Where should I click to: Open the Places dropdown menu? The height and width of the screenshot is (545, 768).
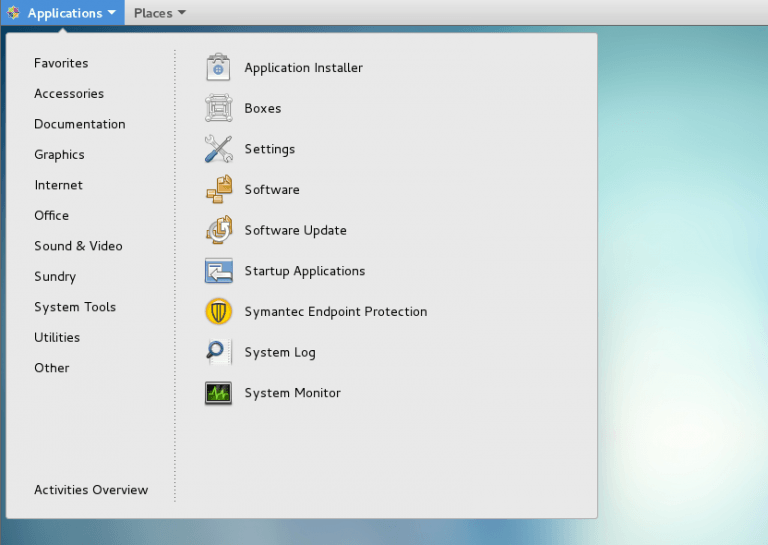click(x=160, y=13)
